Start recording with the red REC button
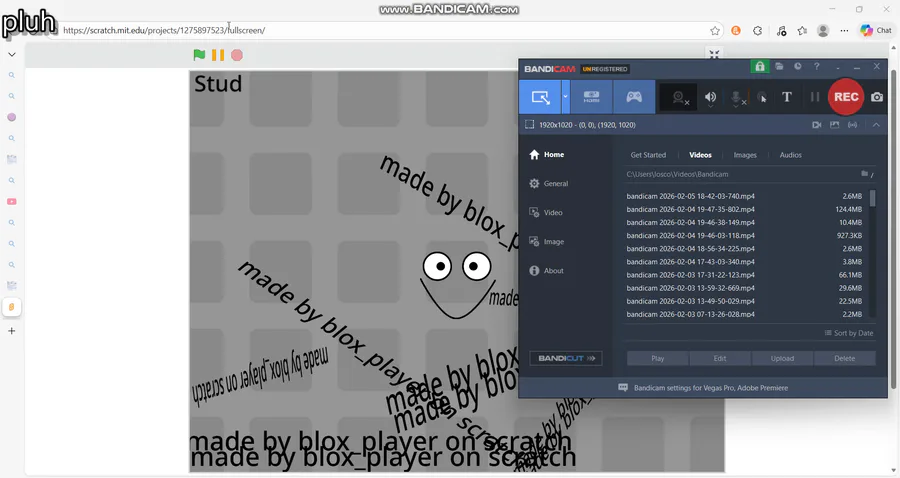 (846, 97)
